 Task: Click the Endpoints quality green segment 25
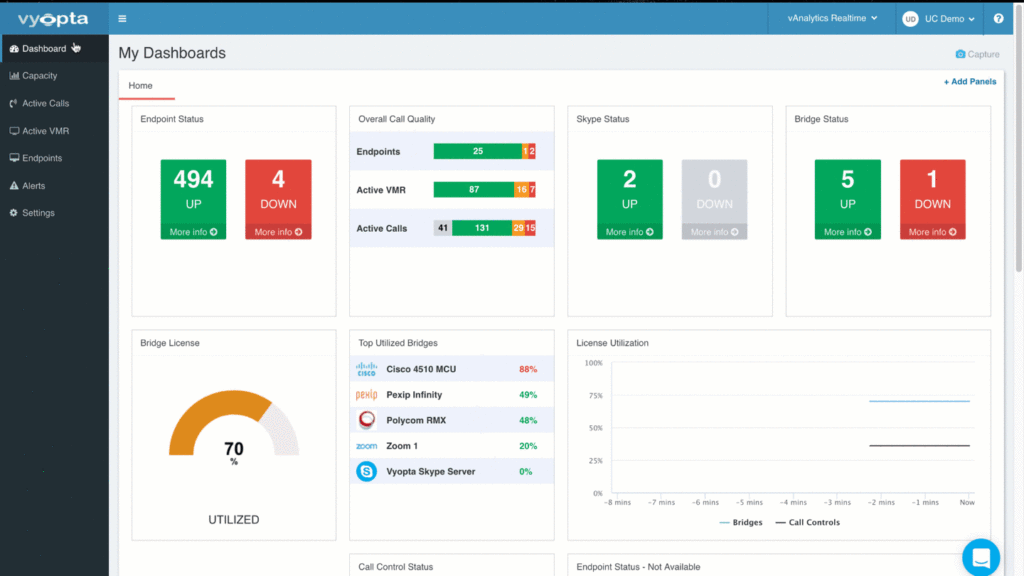coord(477,152)
